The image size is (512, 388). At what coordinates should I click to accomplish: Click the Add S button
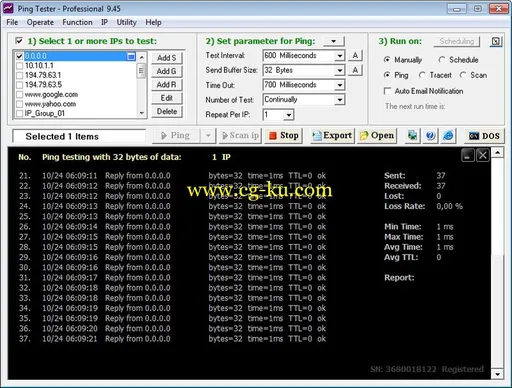[167, 58]
